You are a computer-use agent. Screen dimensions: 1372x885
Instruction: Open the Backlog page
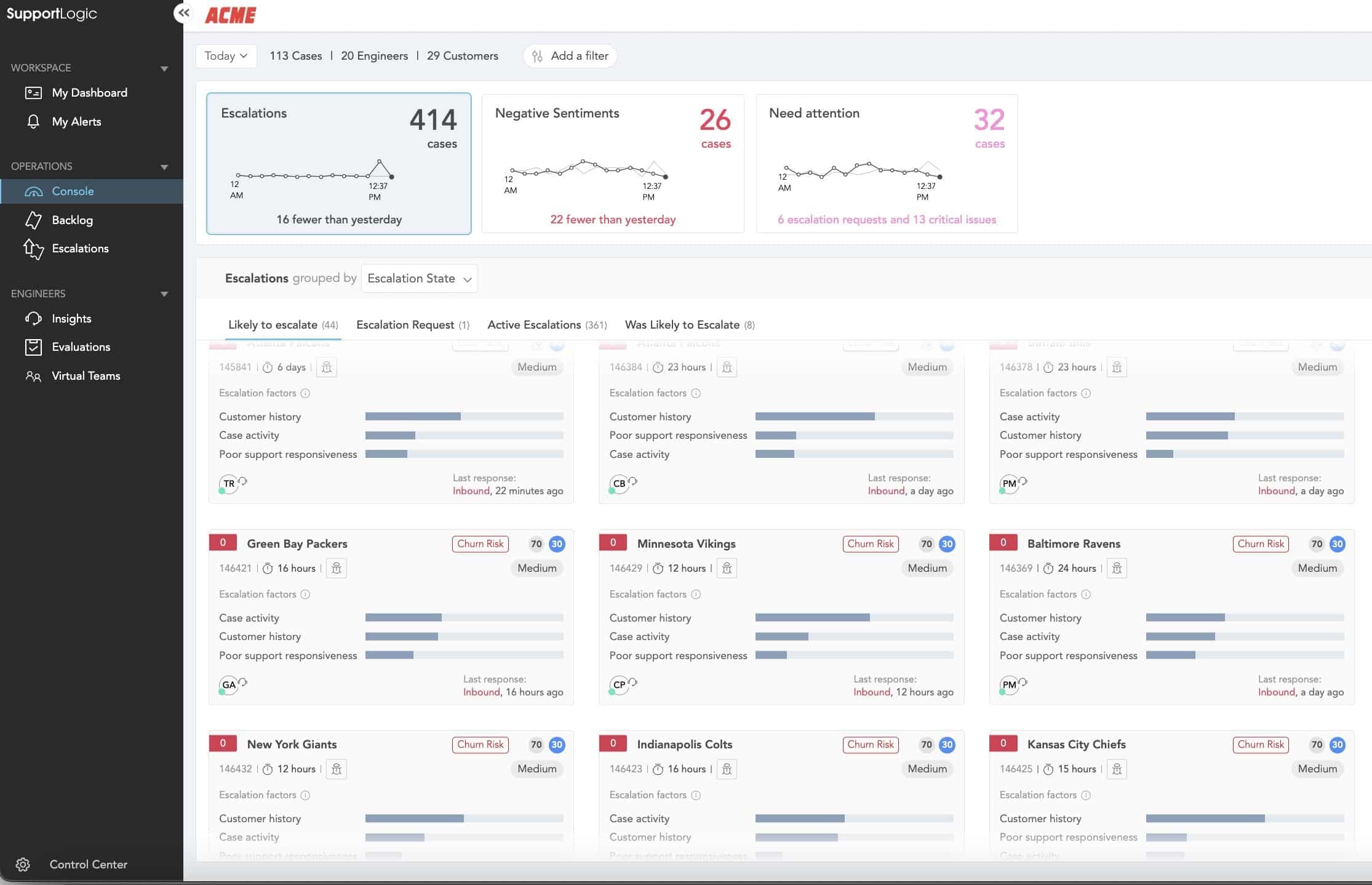click(72, 220)
